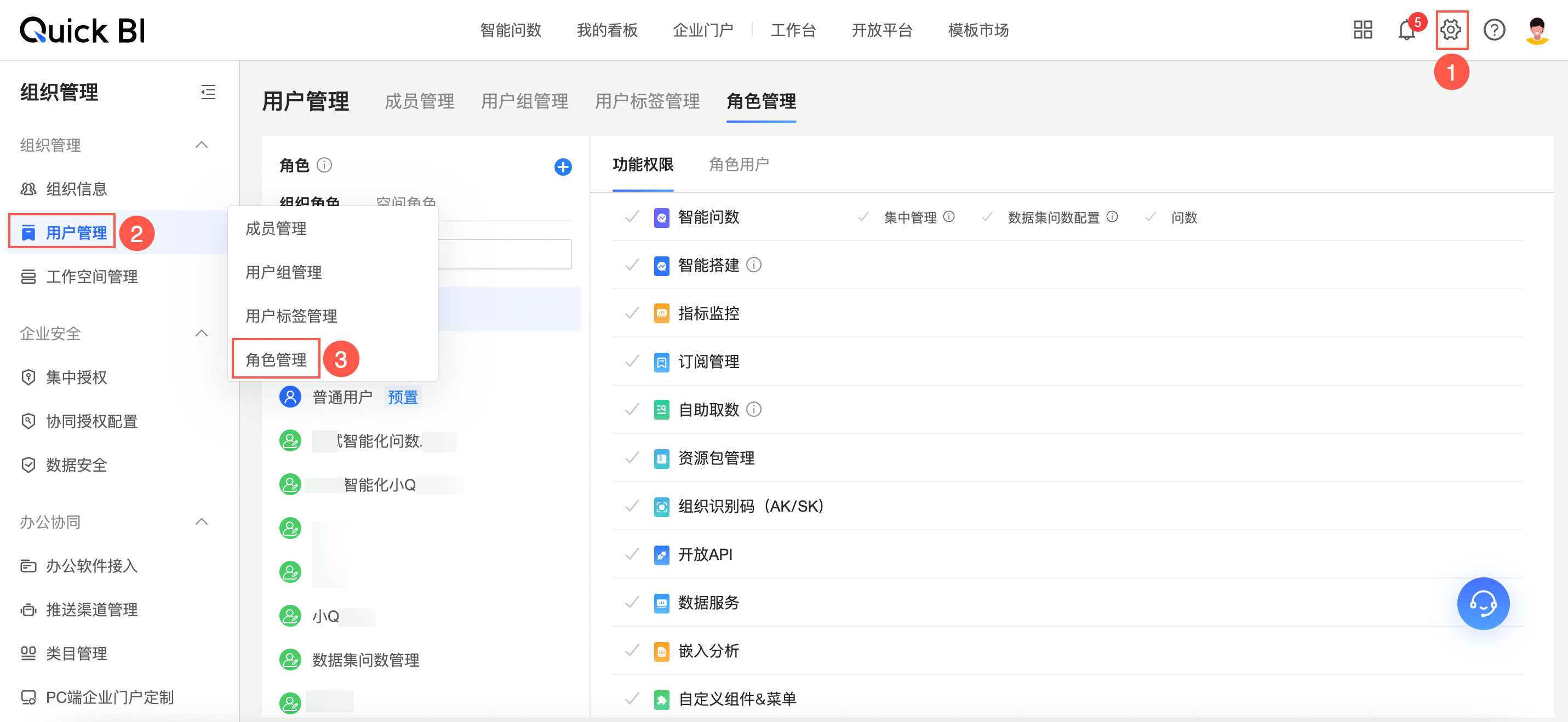This screenshot has height=722, width=1568.
Task: Toggle the 集中管理 permission checkmark
Action: (x=863, y=217)
